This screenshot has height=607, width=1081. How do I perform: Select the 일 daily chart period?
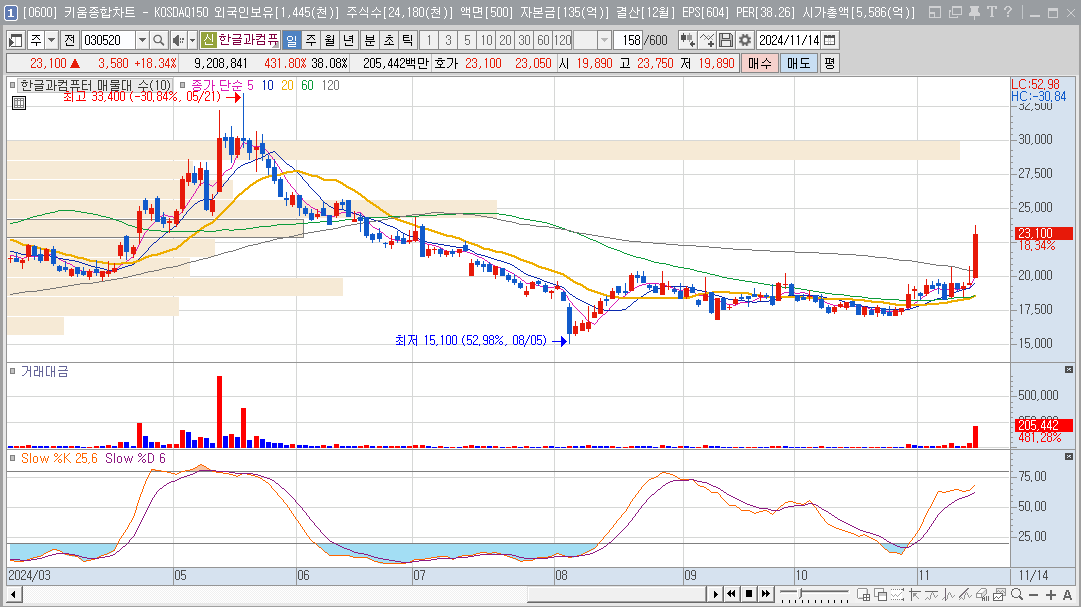point(292,41)
